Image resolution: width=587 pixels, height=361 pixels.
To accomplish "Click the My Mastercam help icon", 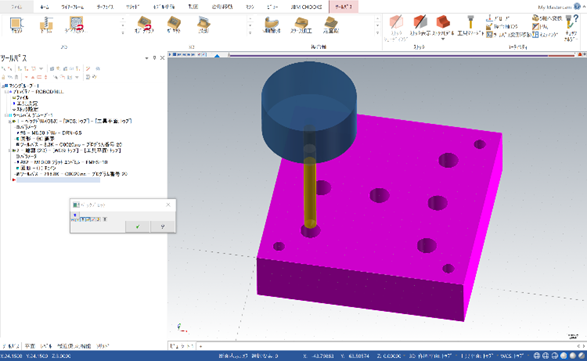I will [x=577, y=7].
